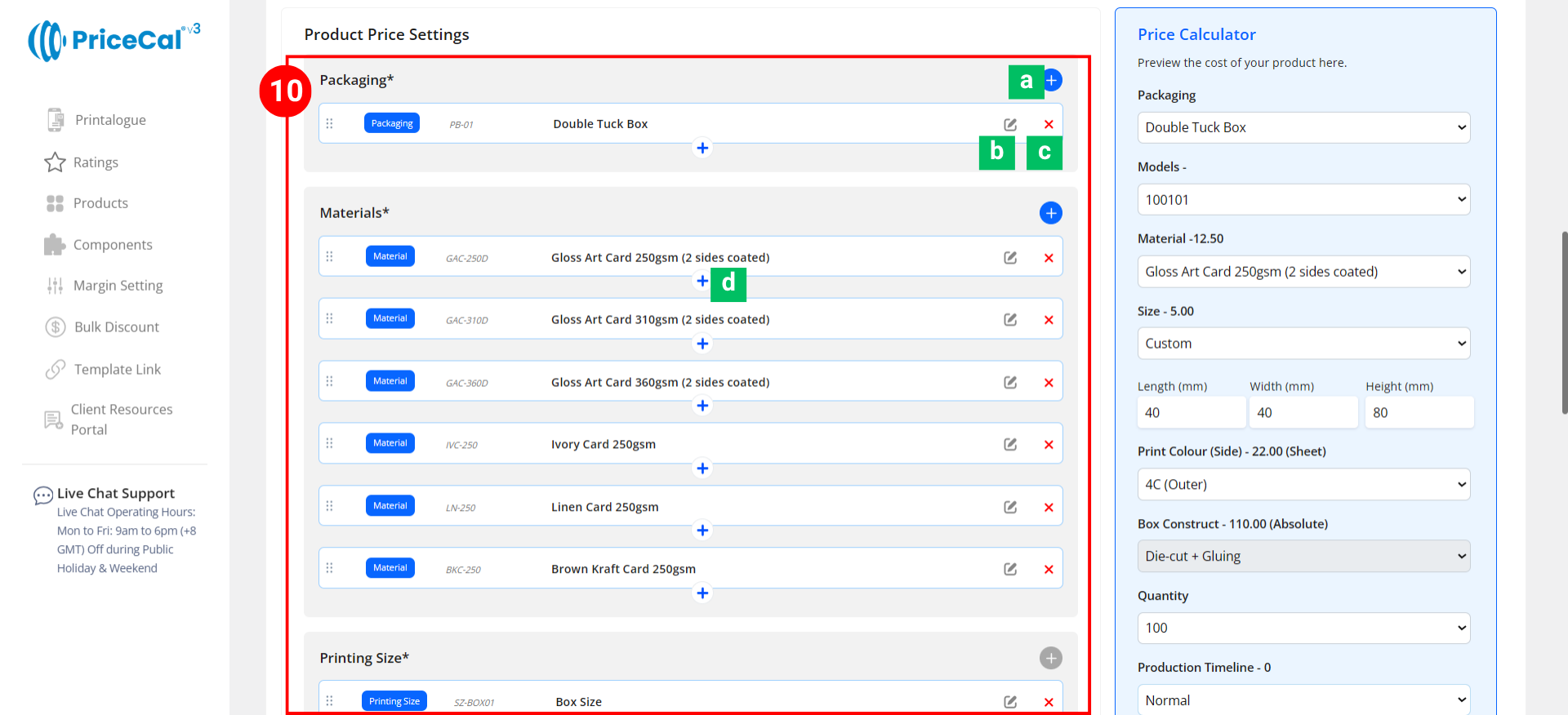
Task: Click drag handle of Brown Kraft Card row
Action: coord(330,568)
